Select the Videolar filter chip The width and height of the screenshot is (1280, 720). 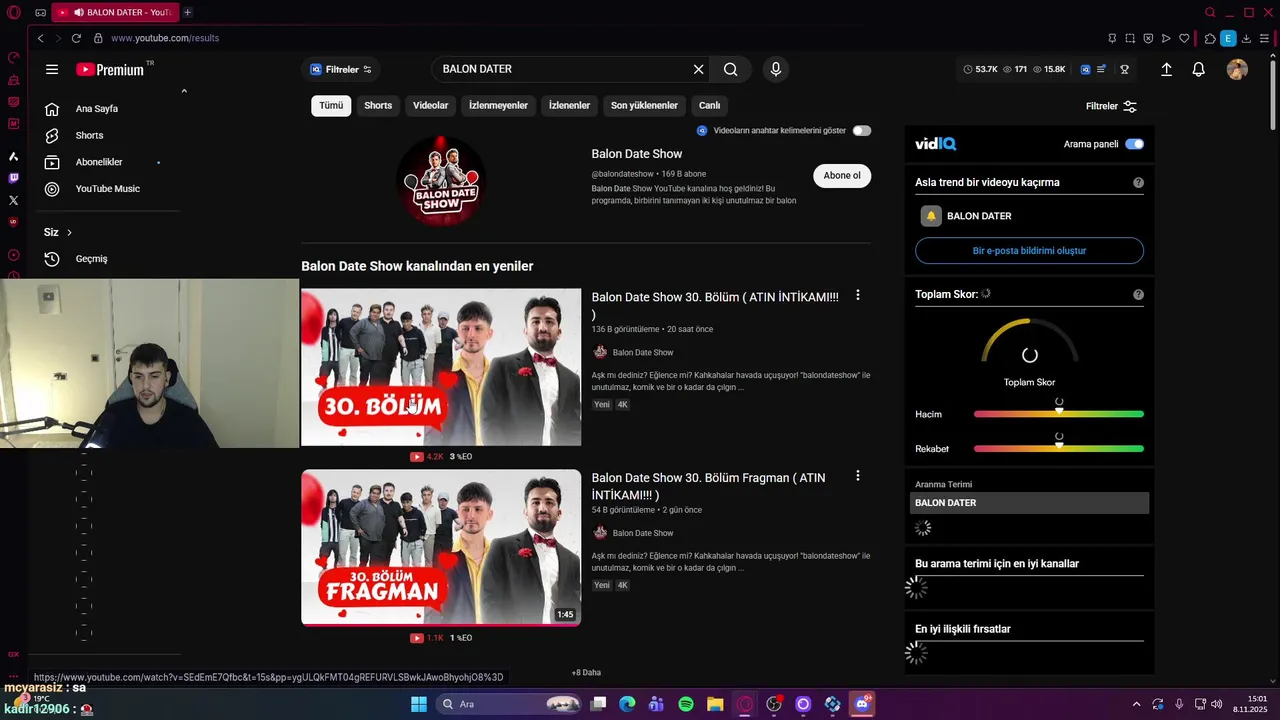pyautogui.click(x=431, y=105)
